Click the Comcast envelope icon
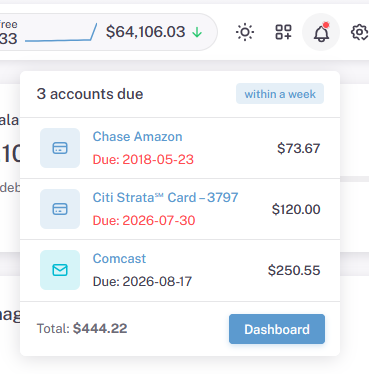Image resolution: width=369 pixels, height=374 pixels. (60, 270)
